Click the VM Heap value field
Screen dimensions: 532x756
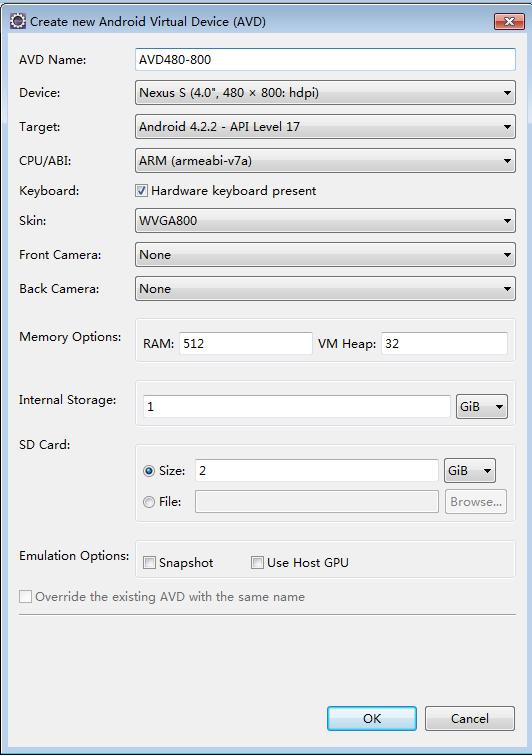click(444, 343)
